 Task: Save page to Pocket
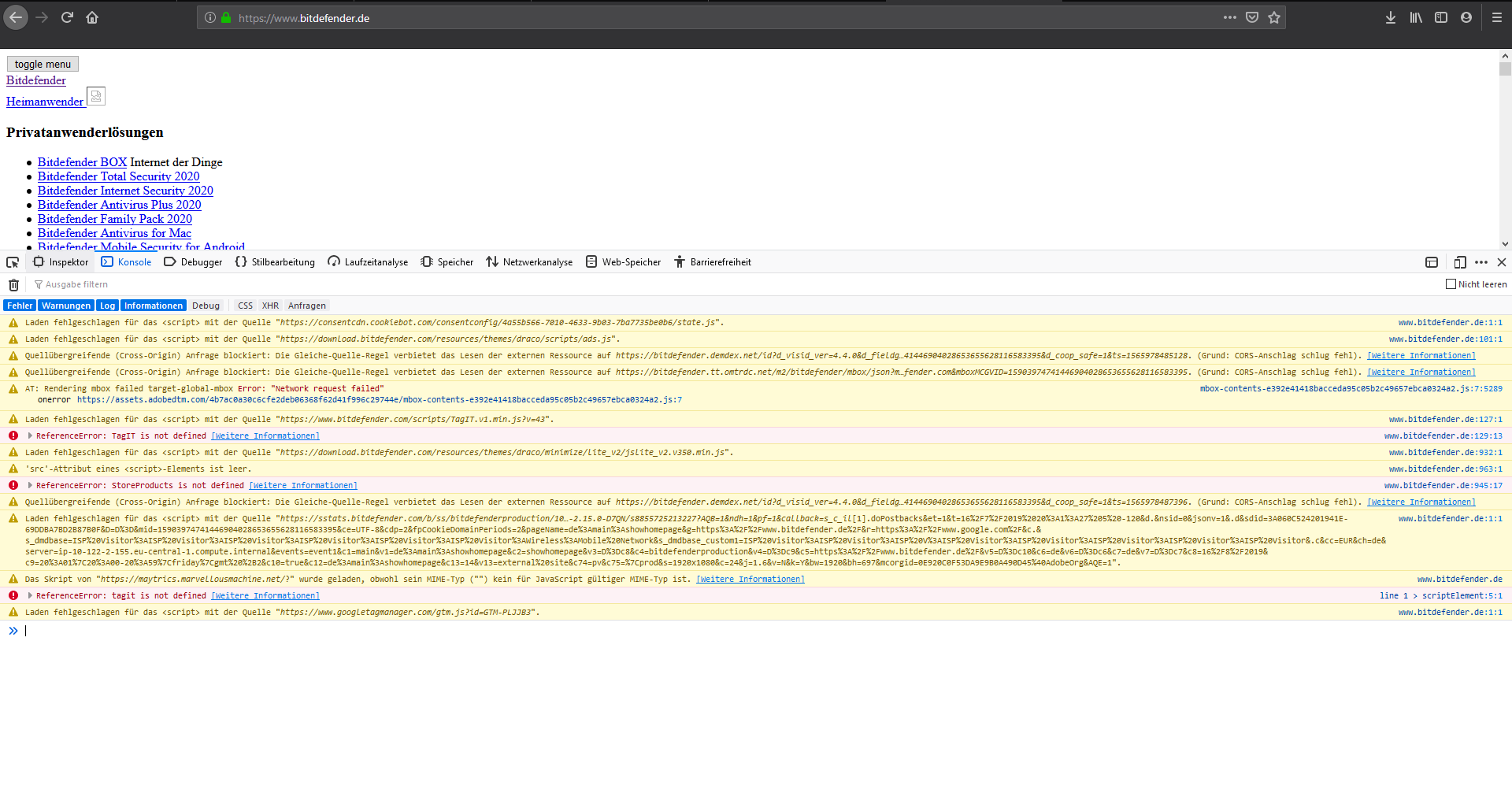[x=1252, y=17]
